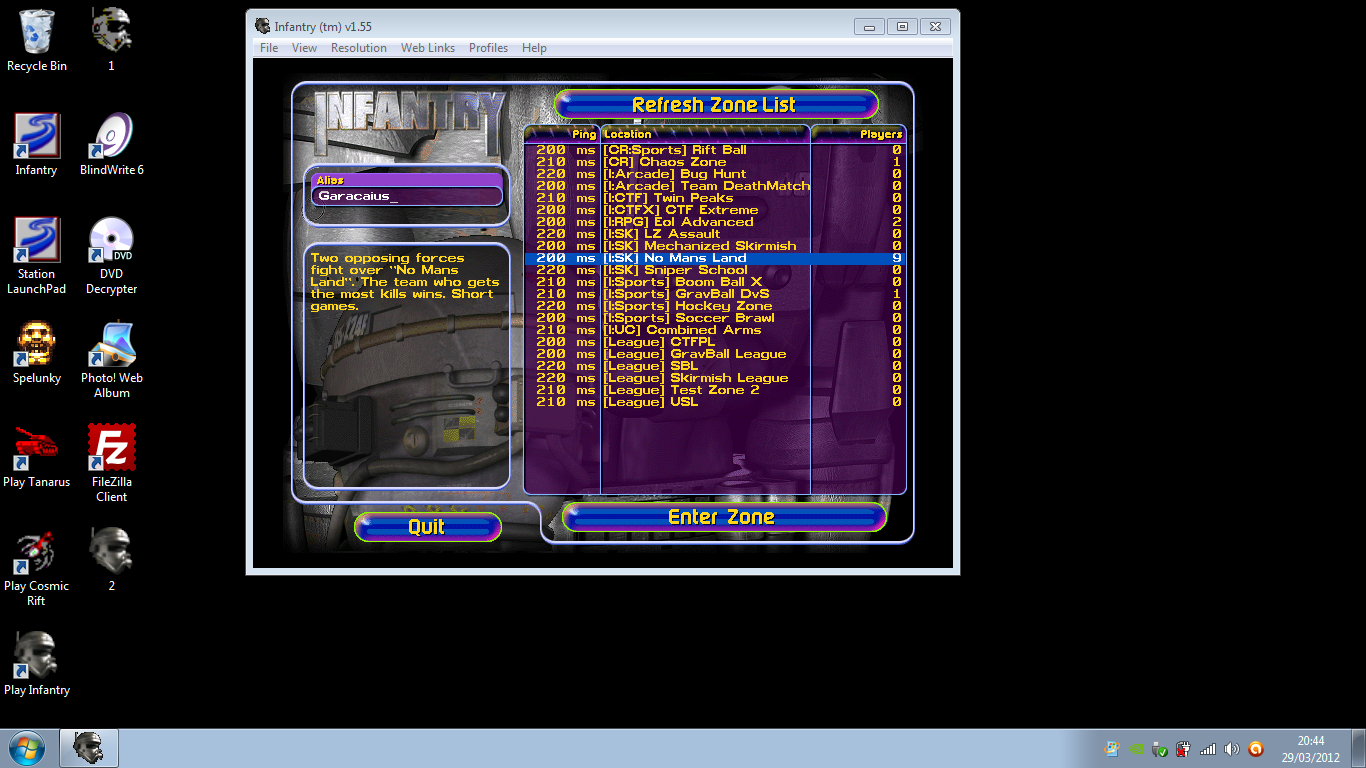The image size is (1366, 768).
Task: Open the DVD Decrypter desktop icon
Action: tap(111, 241)
